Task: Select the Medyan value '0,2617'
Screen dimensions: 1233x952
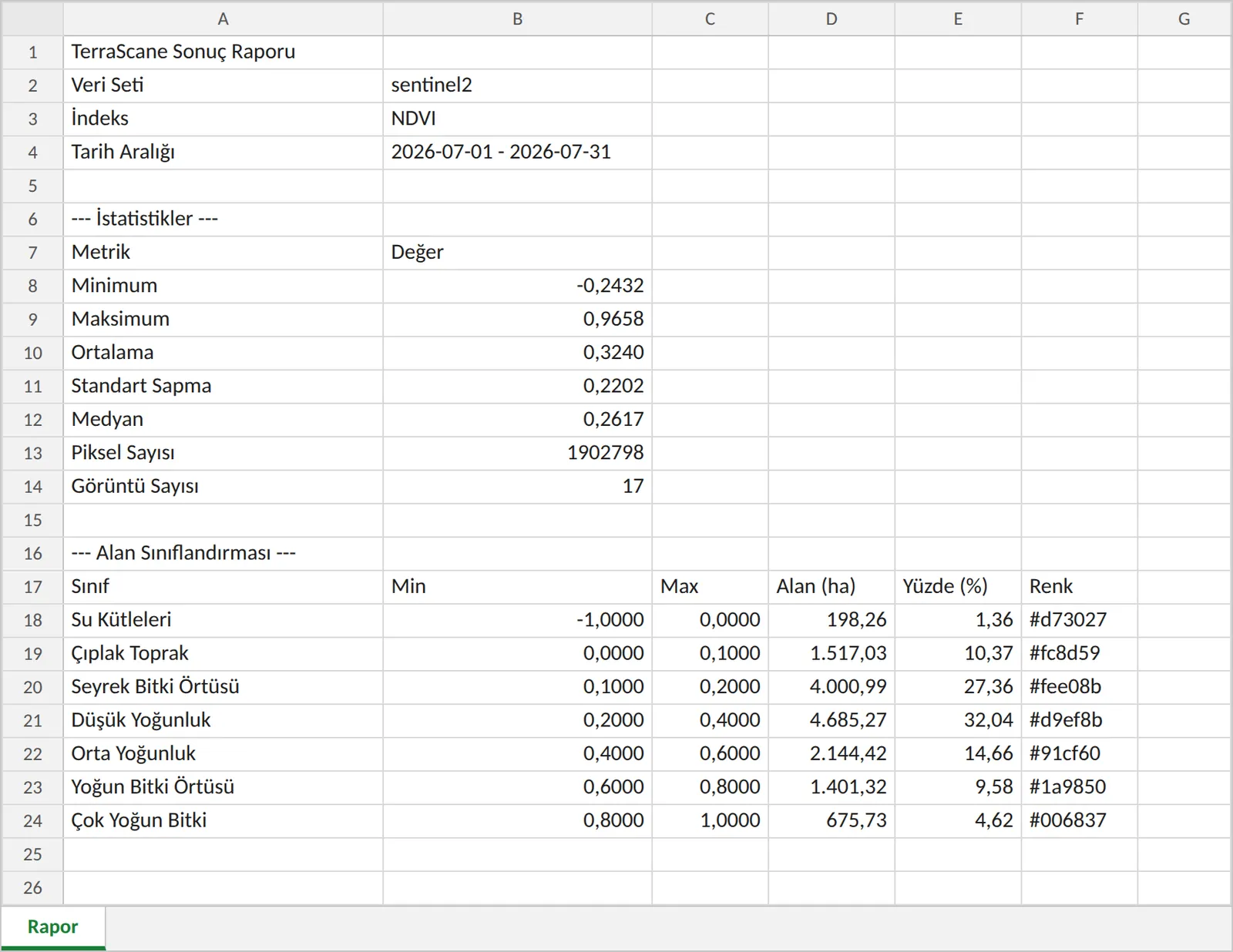Action: click(x=517, y=421)
